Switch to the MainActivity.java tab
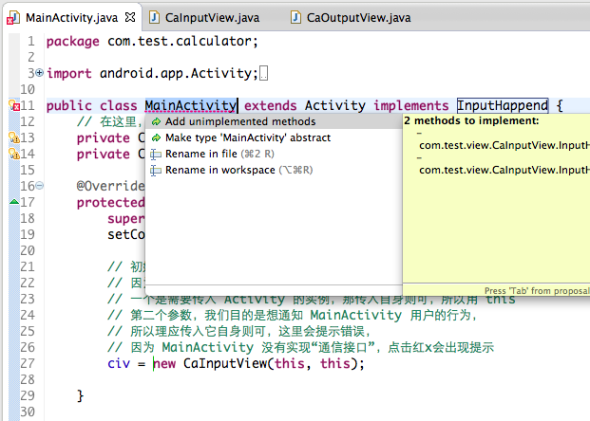 click(x=71, y=18)
